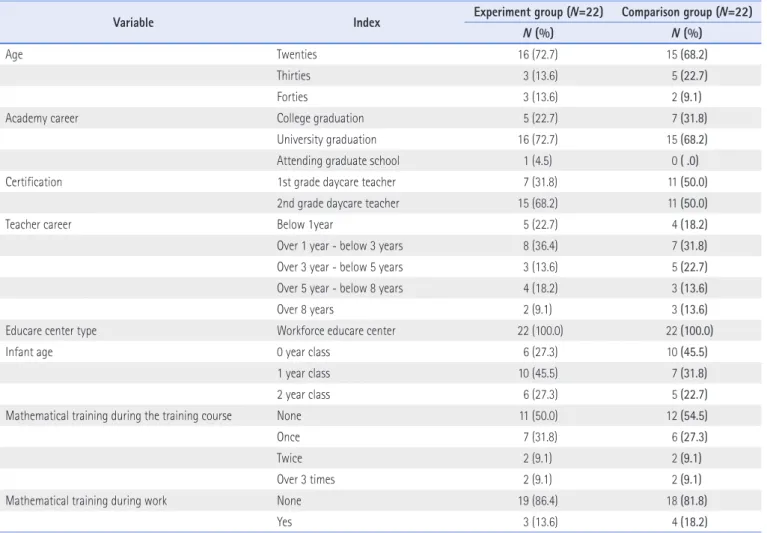
Task: Select the "Forties" index cell
Action: click(292, 97)
